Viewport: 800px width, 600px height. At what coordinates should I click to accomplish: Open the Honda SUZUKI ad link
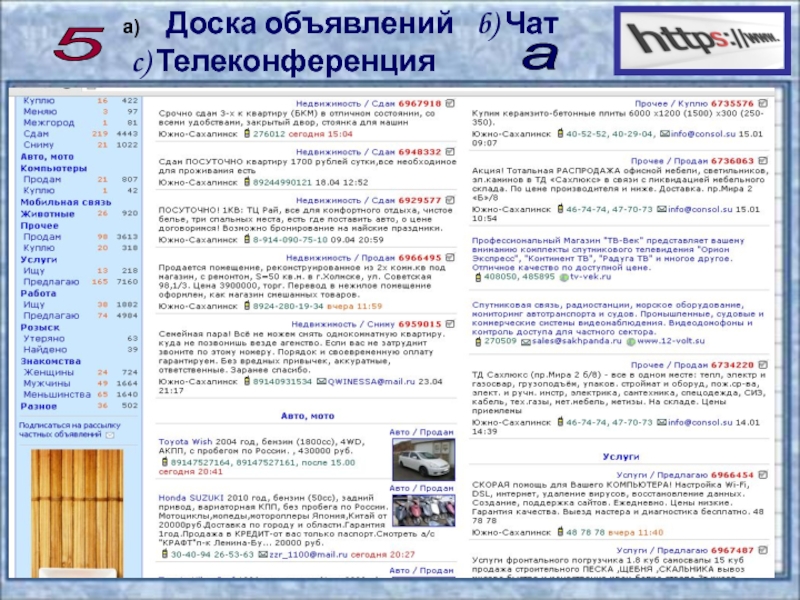[191, 498]
